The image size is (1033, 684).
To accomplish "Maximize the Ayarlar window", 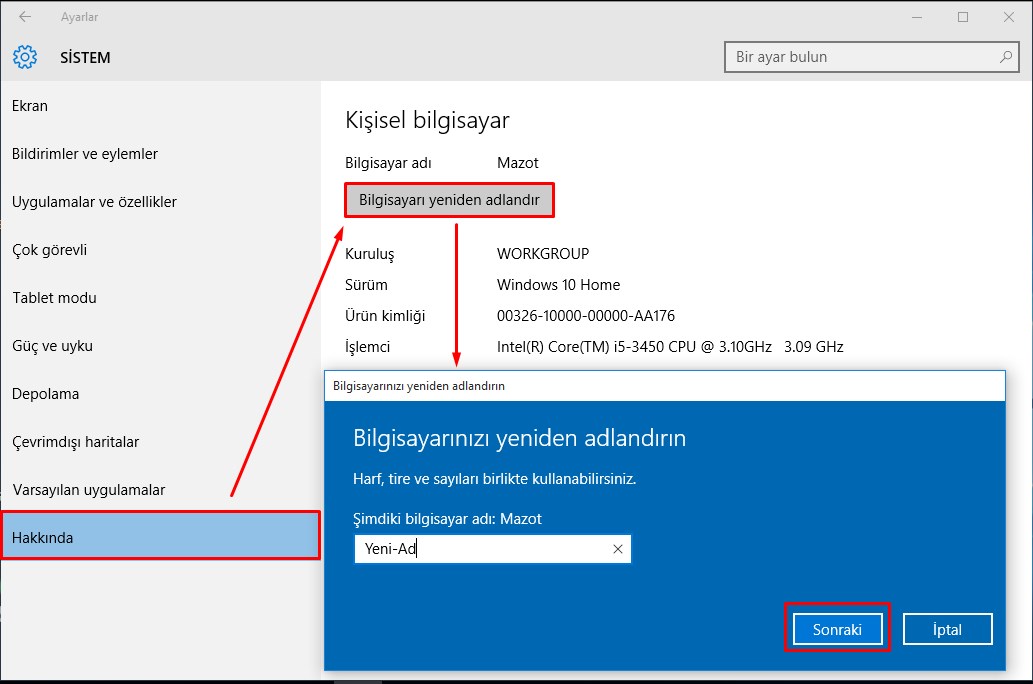I will [x=962, y=17].
